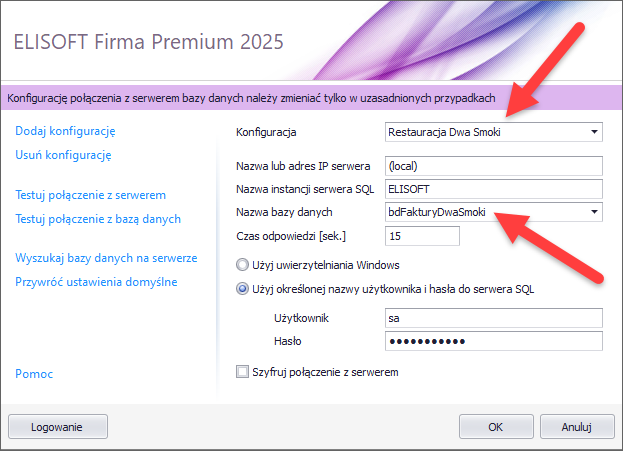Focus the Hasło password field
Viewport: 623px width, 451px height.
(493, 342)
